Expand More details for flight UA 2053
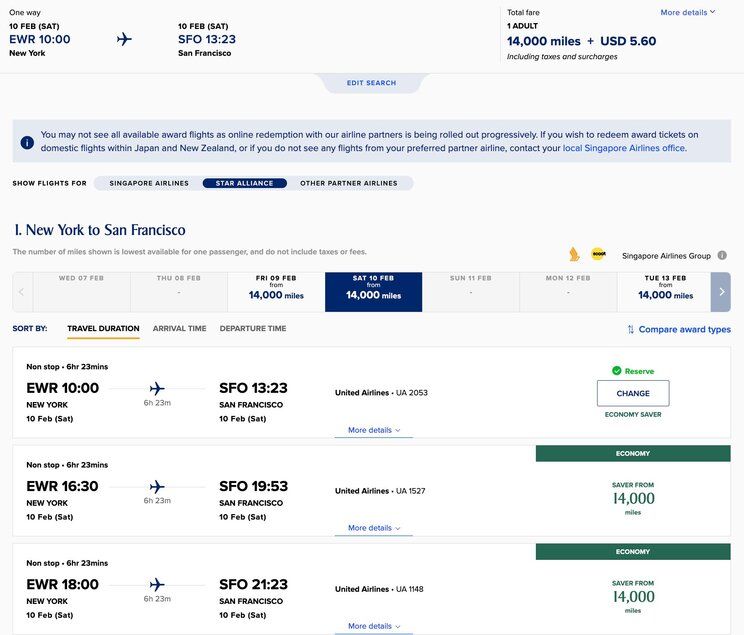 [x=373, y=430]
